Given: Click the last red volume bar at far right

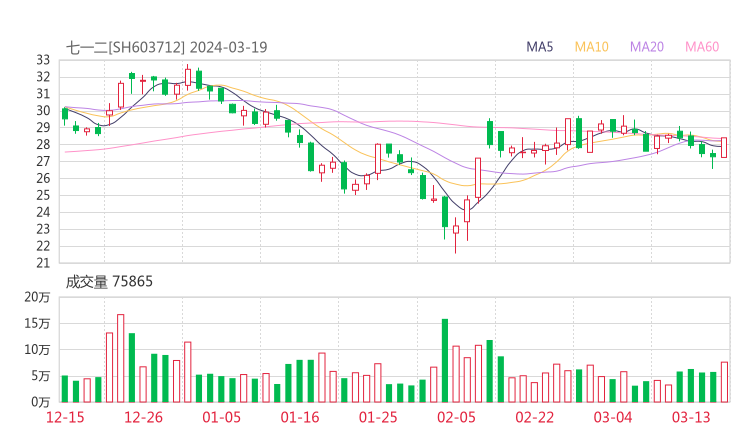Looking at the screenshot, I should click(724, 382).
